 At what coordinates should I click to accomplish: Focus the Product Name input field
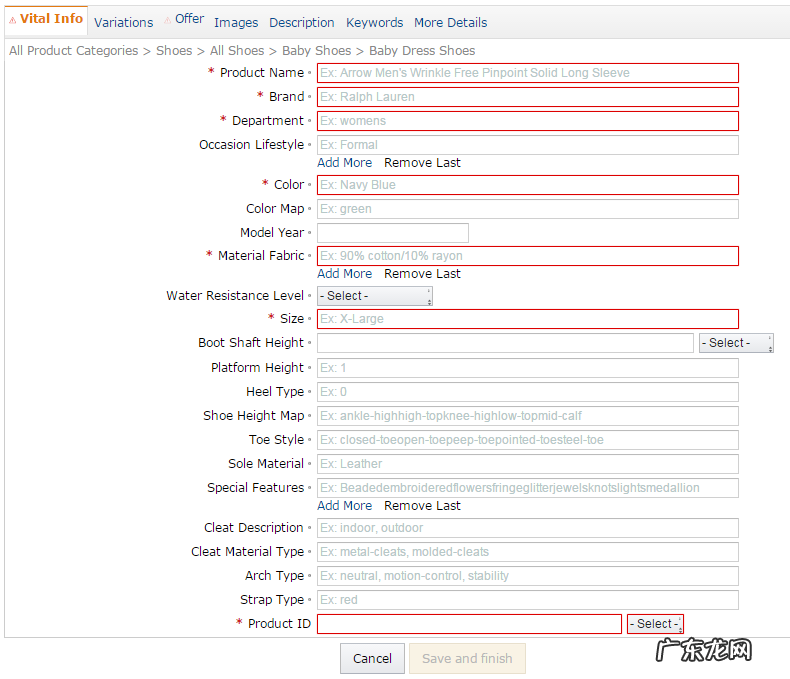[528, 73]
